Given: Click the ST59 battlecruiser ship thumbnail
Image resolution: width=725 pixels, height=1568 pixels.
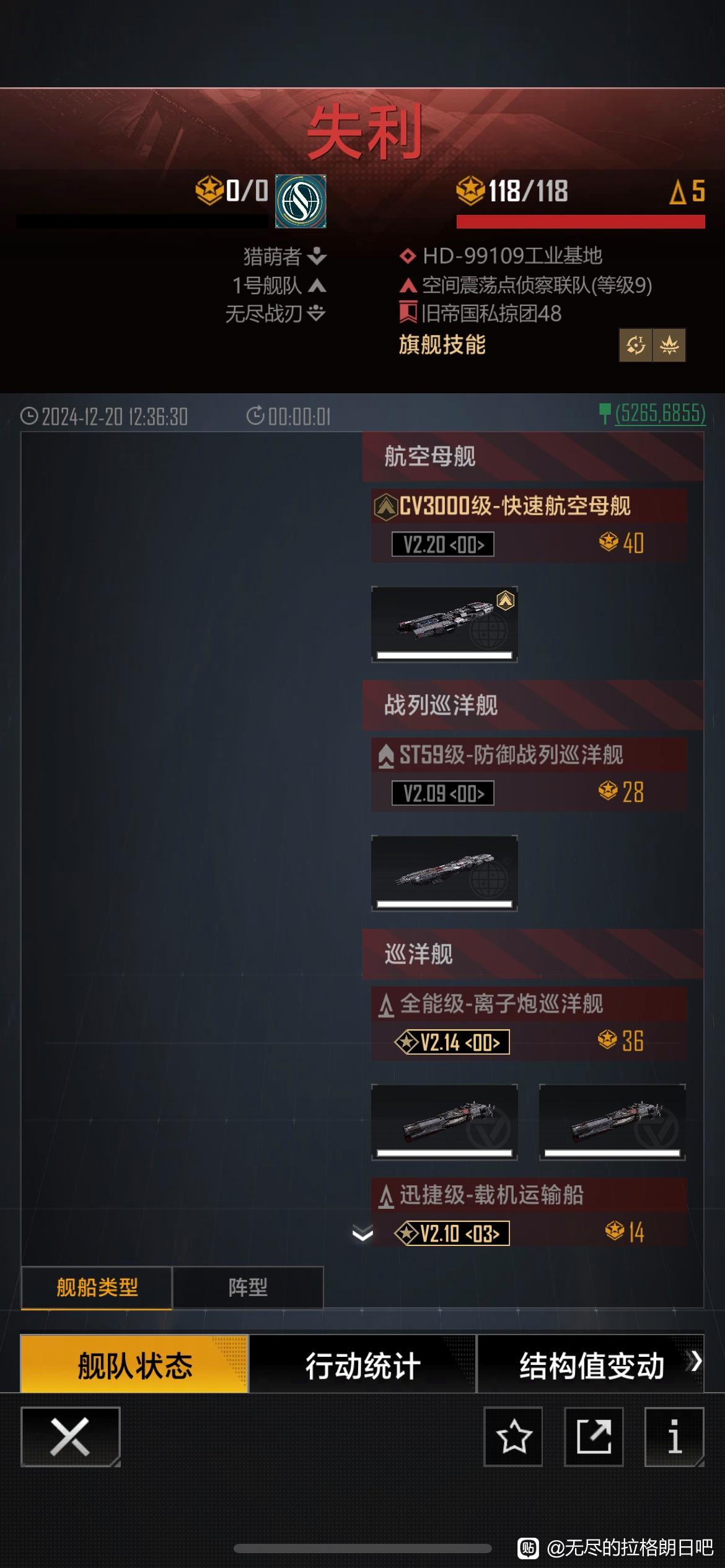Looking at the screenshot, I should pyautogui.click(x=444, y=873).
